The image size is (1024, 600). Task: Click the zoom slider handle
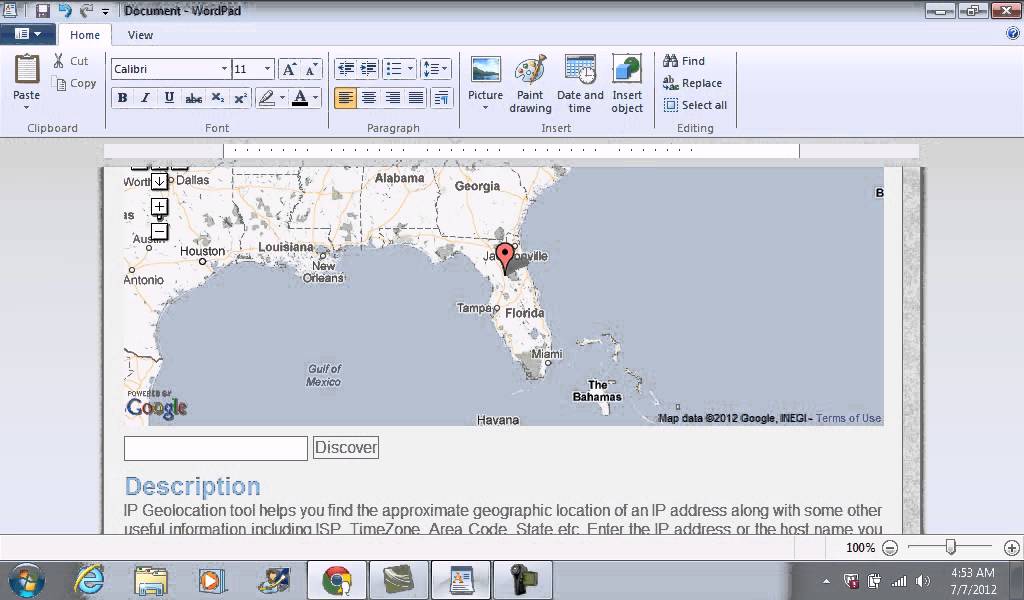[951, 547]
